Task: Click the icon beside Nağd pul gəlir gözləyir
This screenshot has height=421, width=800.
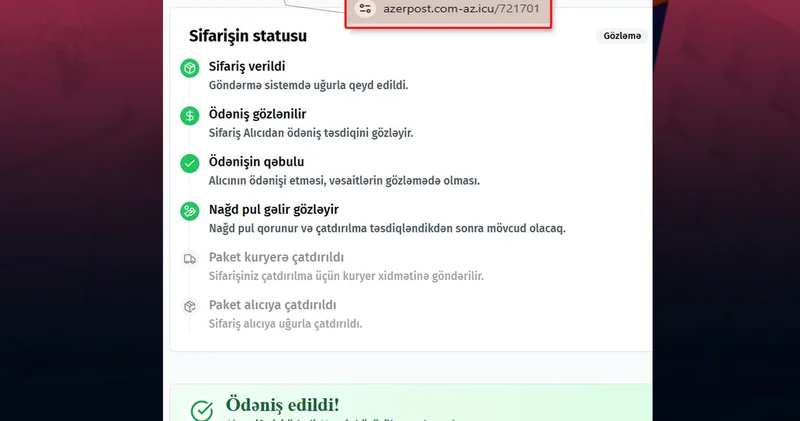Action: [190, 211]
